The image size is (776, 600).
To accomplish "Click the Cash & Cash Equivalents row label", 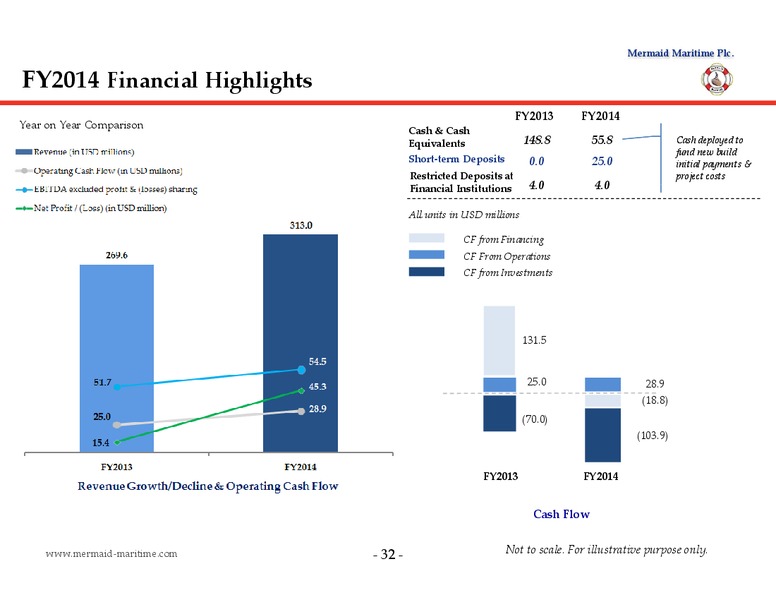I will pos(439,137).
